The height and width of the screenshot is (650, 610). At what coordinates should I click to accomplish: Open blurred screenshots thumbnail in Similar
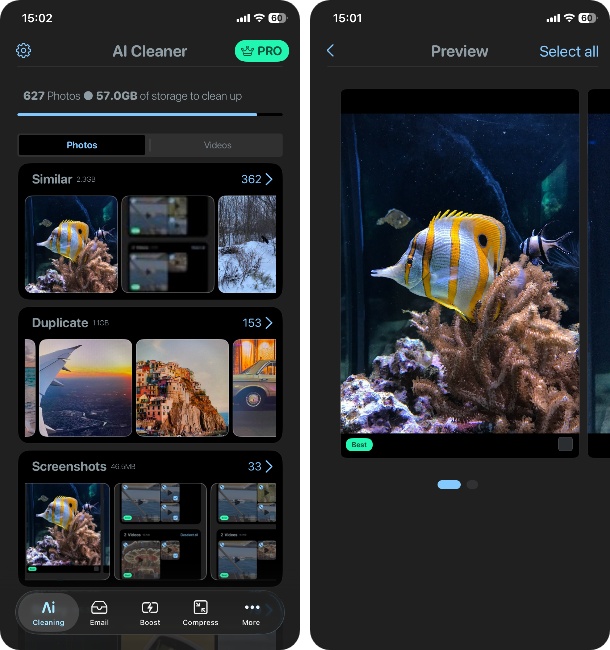click(x=168, y=244)
